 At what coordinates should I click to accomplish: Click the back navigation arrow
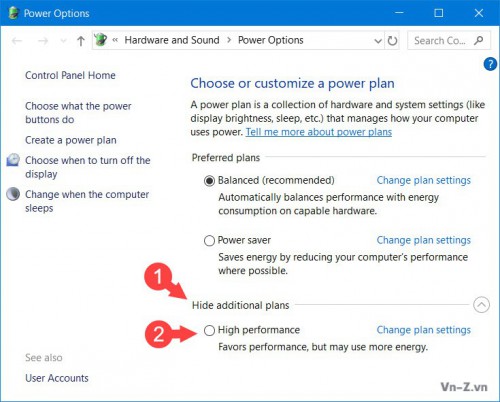point(17,41)
